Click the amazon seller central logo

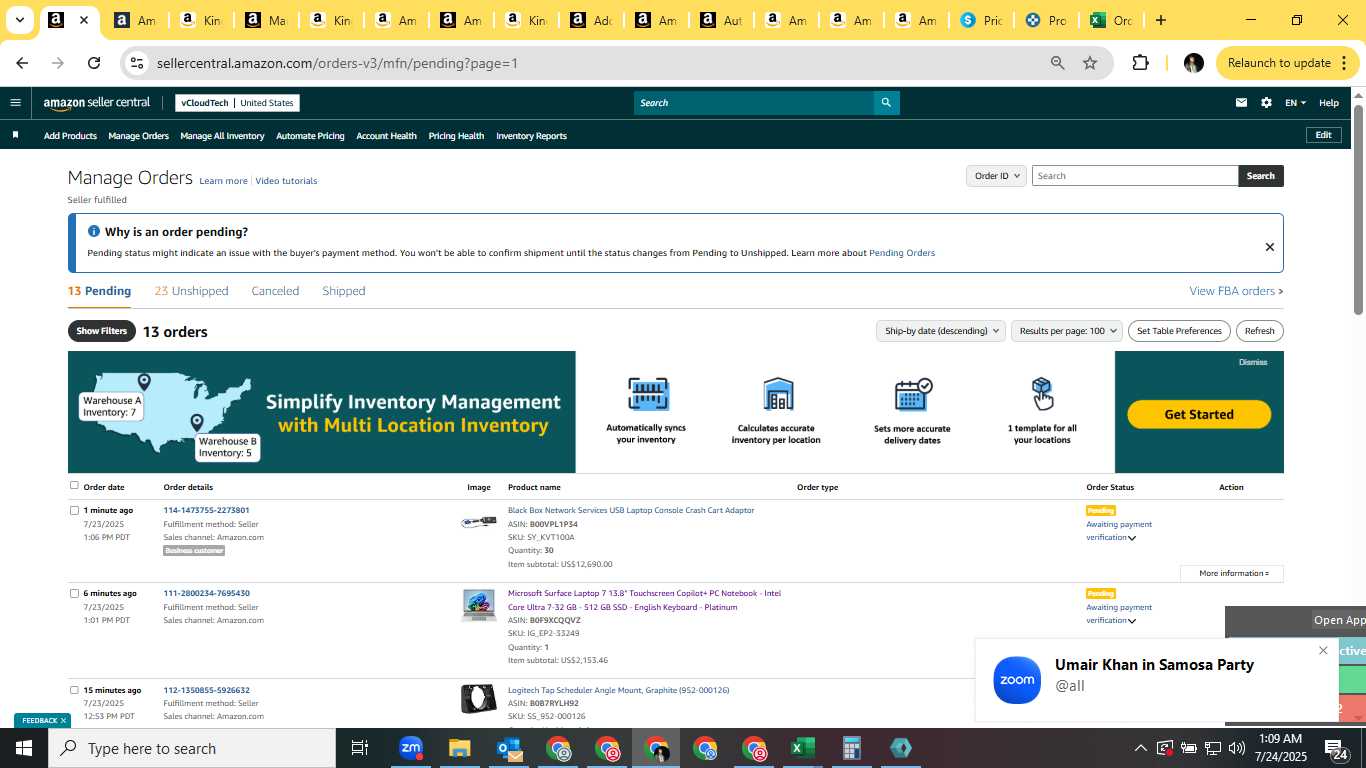tap(96, 102)
